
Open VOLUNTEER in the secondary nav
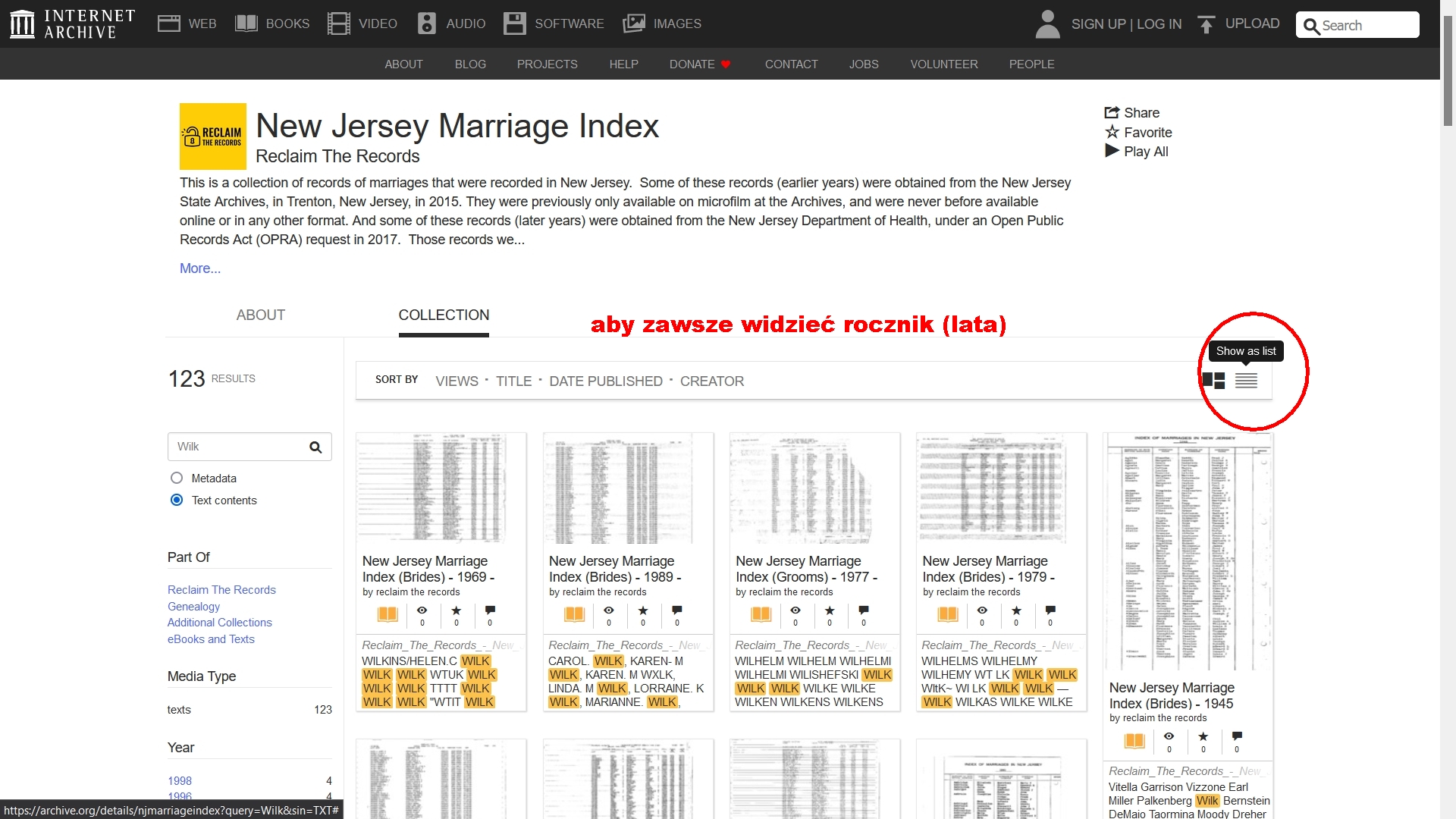[x=944, y=64]
